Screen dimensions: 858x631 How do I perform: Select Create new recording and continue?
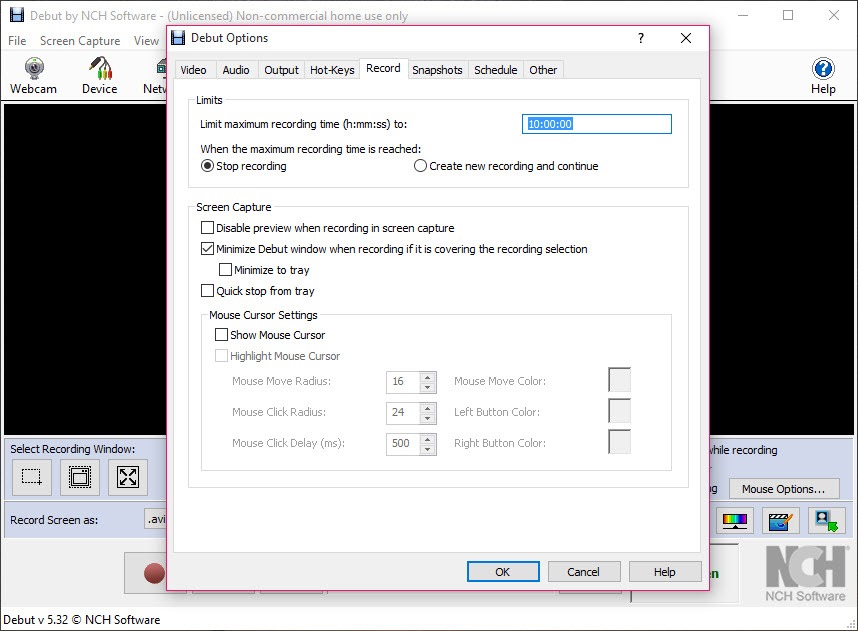click(420, 166)
